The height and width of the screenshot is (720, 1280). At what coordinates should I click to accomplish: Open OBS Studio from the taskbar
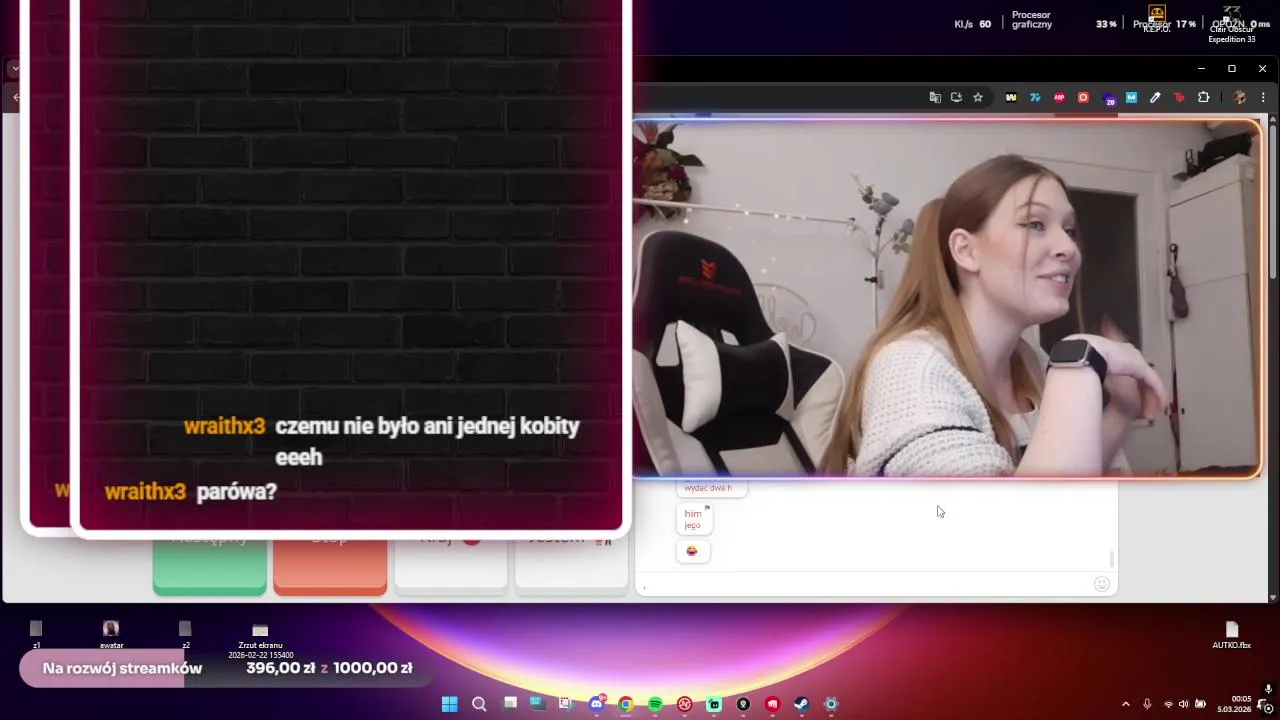tap(743, 704)
